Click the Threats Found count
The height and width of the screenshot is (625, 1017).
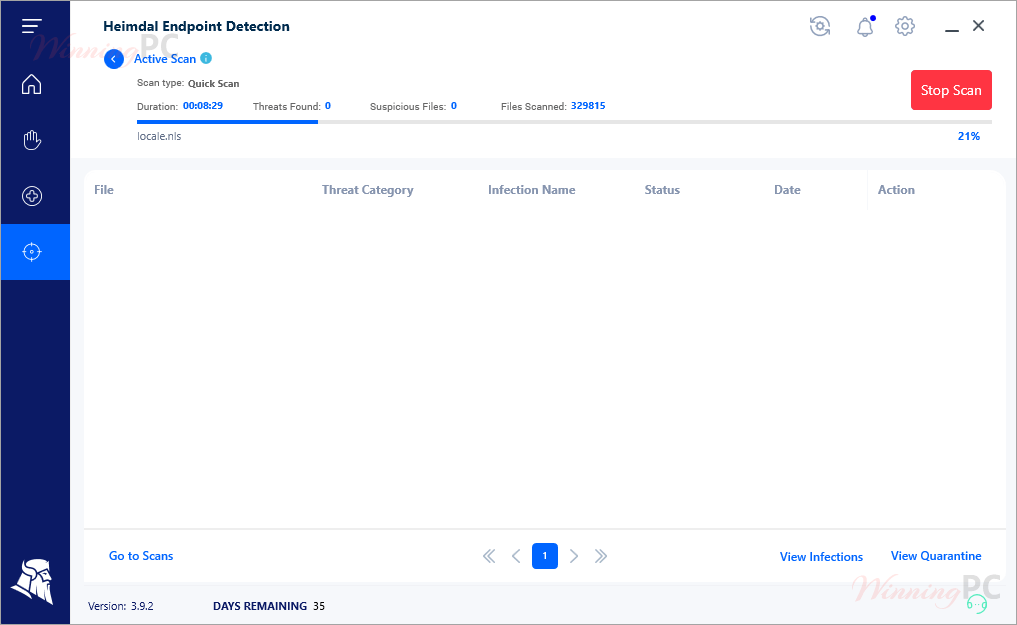(328, 106)
